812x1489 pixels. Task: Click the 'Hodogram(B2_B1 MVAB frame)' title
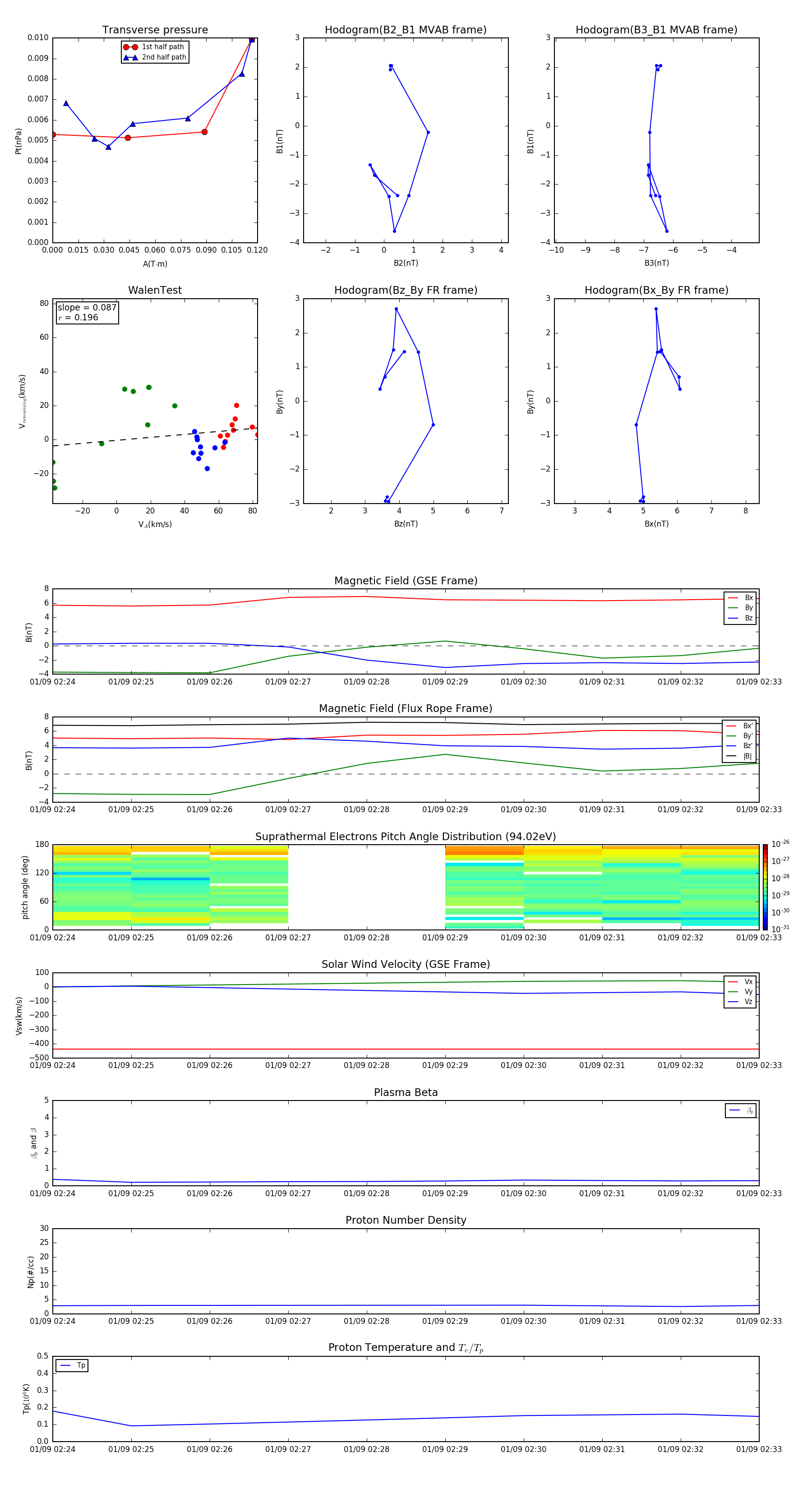pos(406,30)
